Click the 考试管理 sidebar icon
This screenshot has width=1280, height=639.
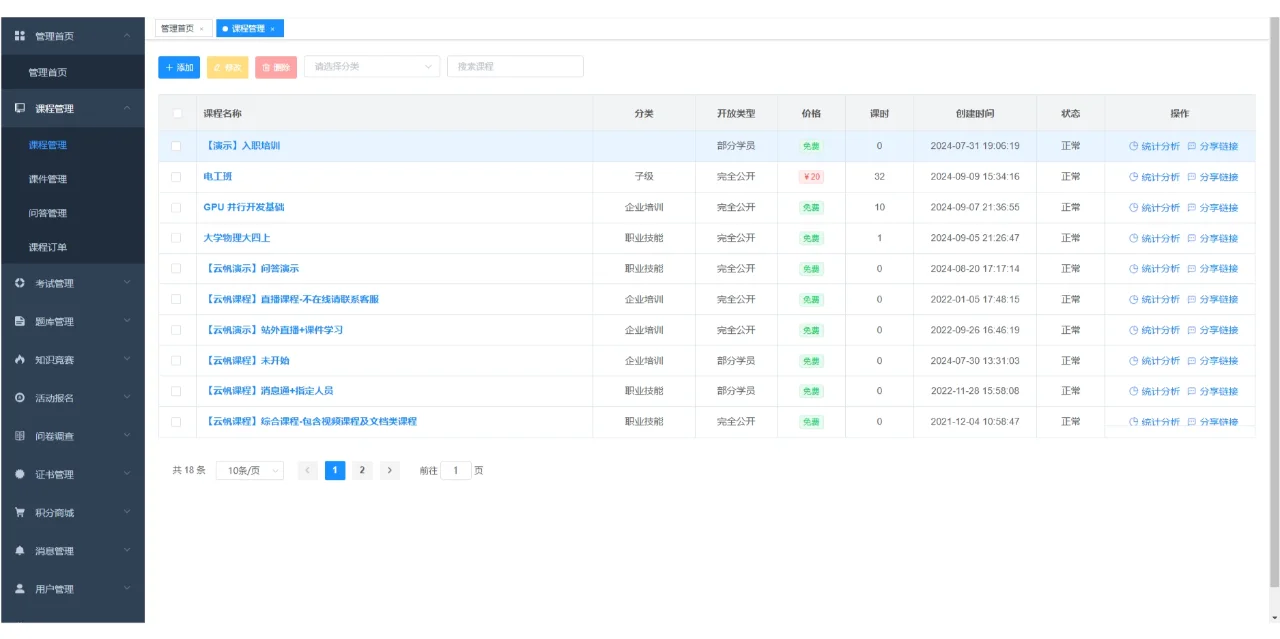[20, 283]
